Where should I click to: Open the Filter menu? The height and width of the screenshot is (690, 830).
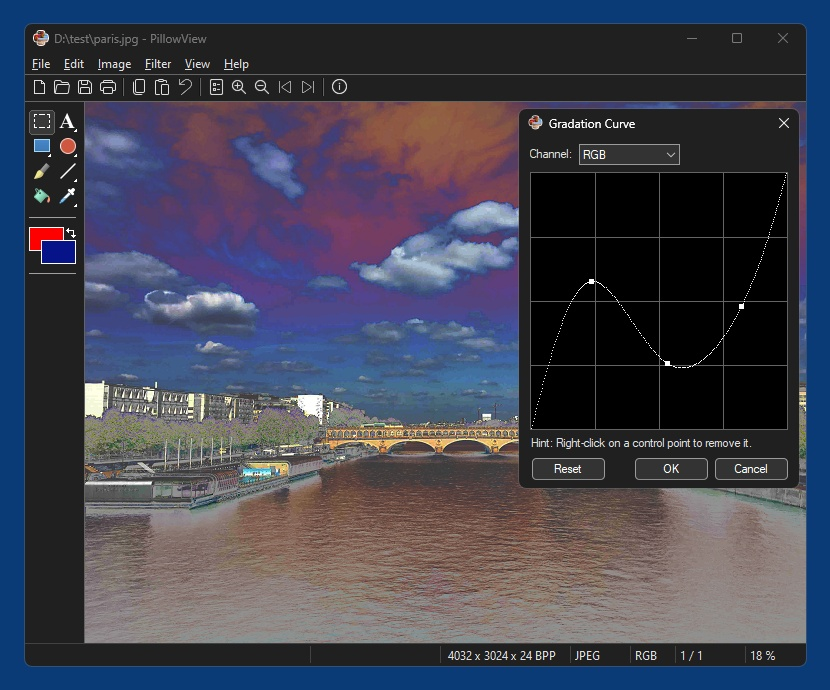(x=158, y=64)
